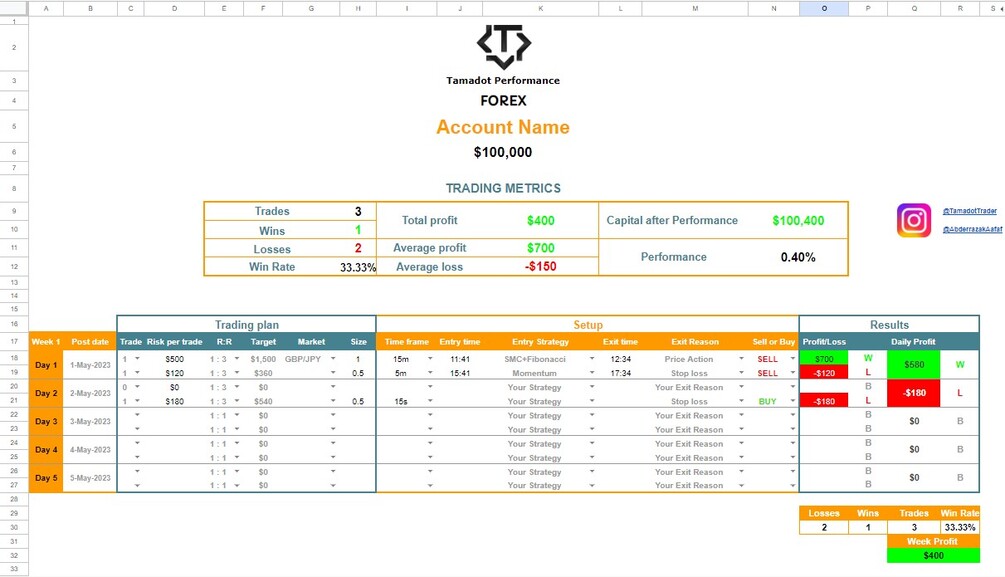
Task: Select the 4-May-2023 post date cell
Action: tap(90, 449)
